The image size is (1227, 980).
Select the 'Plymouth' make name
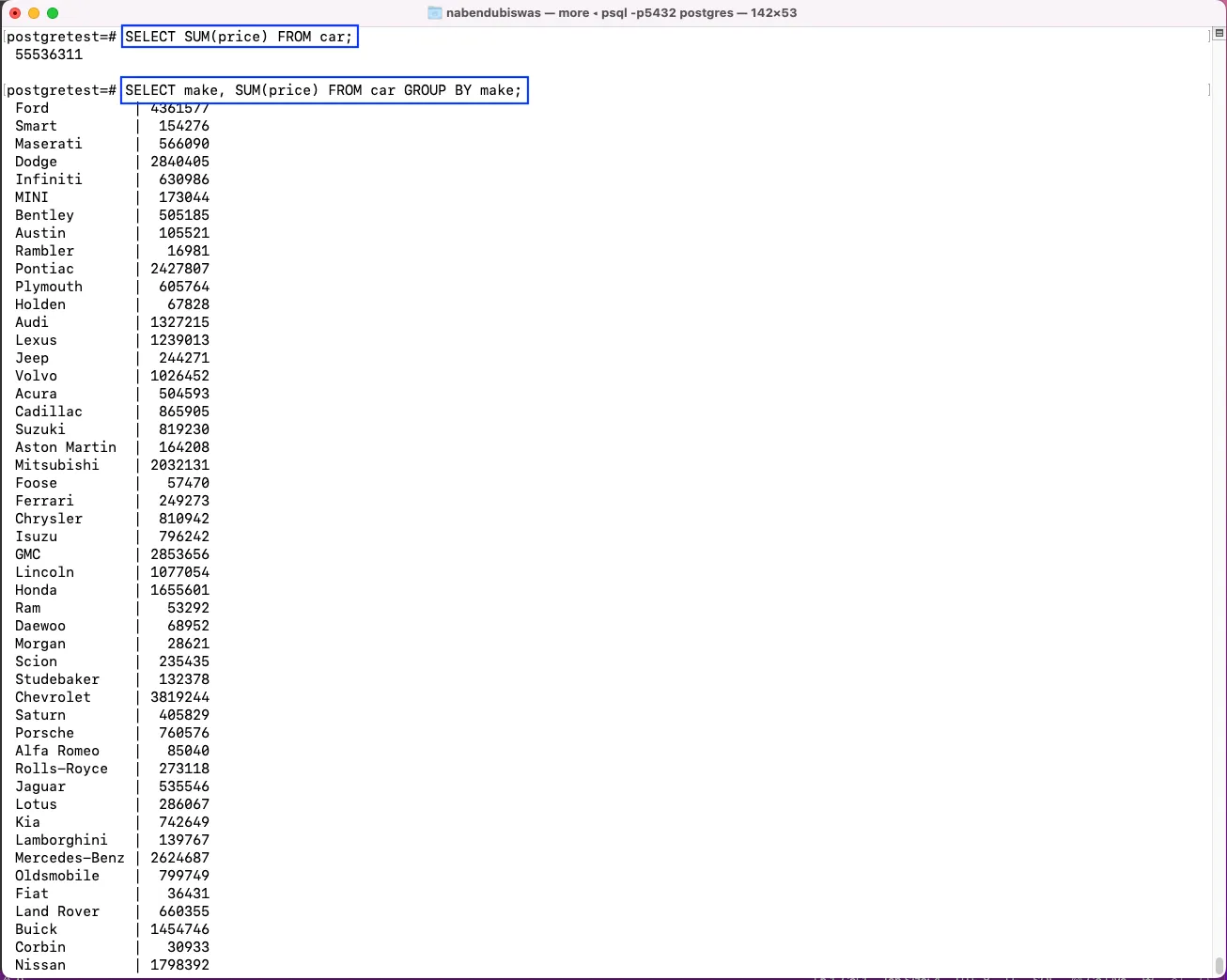[49, 287]
